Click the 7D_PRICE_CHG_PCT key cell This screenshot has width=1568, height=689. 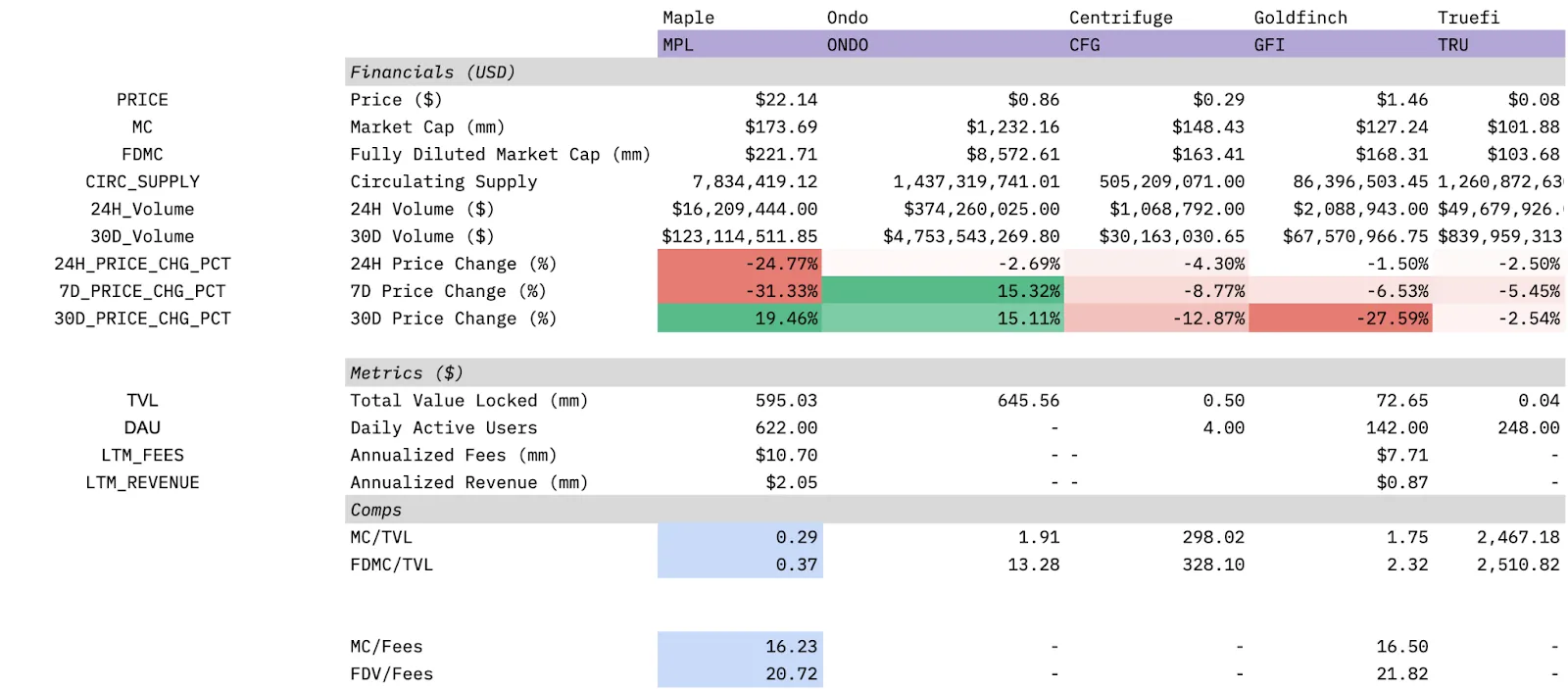[142, 292]
